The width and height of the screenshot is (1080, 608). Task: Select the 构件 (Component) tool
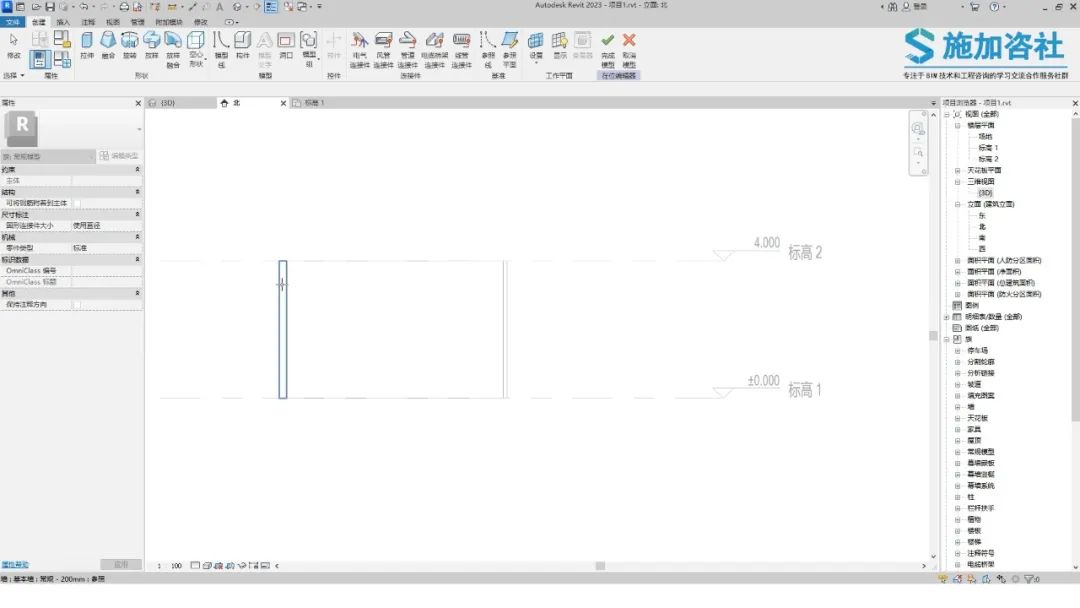click(x=242, y=45)
